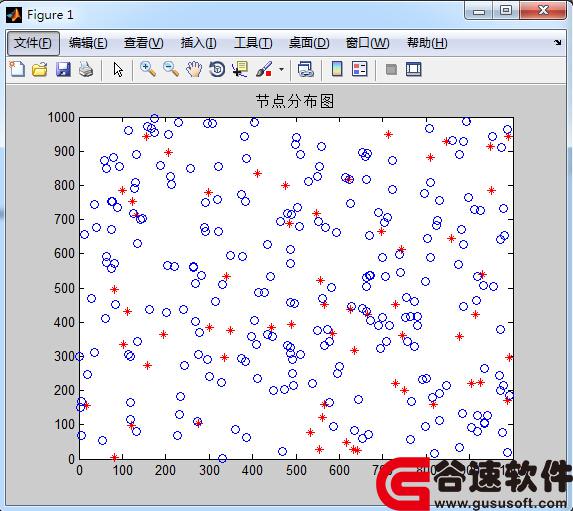This screenshot has height=511, width=573.
Task: Click the Link Plot icon
Action: tap(306, 69)
